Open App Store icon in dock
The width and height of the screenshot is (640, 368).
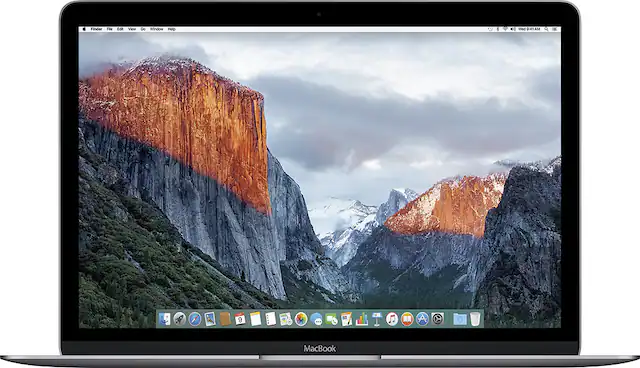pos(422,319)
